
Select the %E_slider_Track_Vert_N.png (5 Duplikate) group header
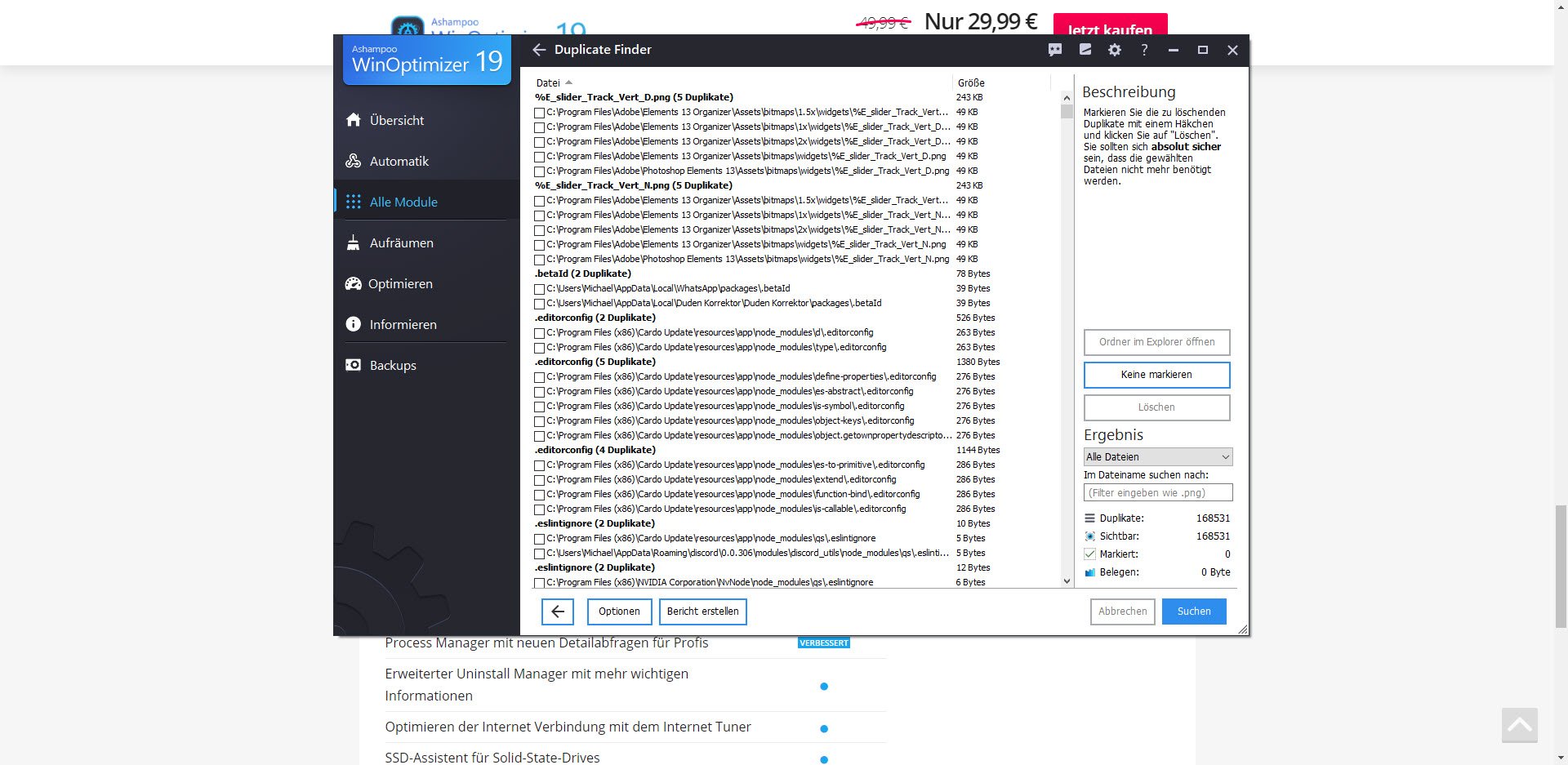pyautogui.click(x=634, y=185)
